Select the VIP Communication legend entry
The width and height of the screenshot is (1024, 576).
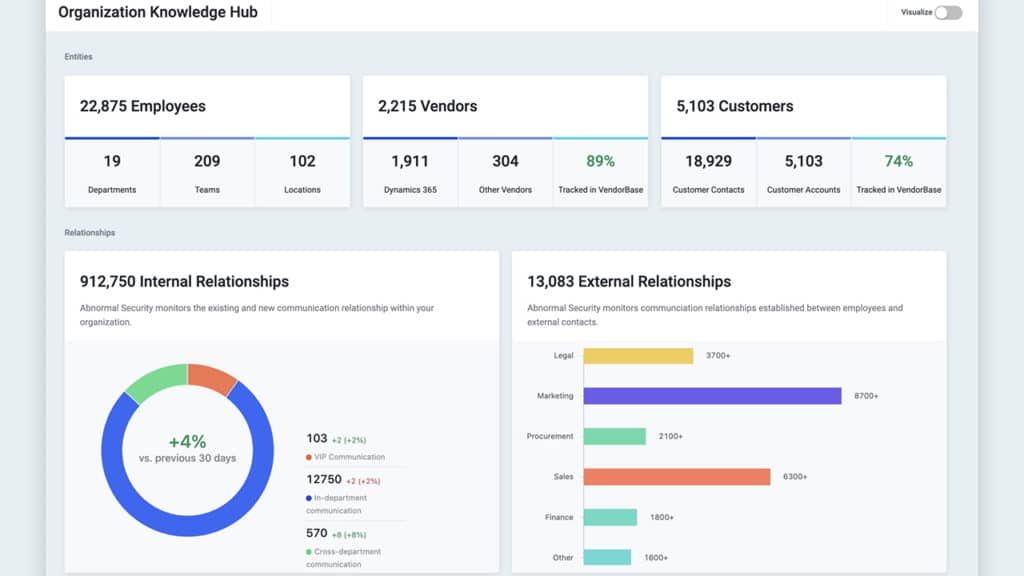[345, 457]
